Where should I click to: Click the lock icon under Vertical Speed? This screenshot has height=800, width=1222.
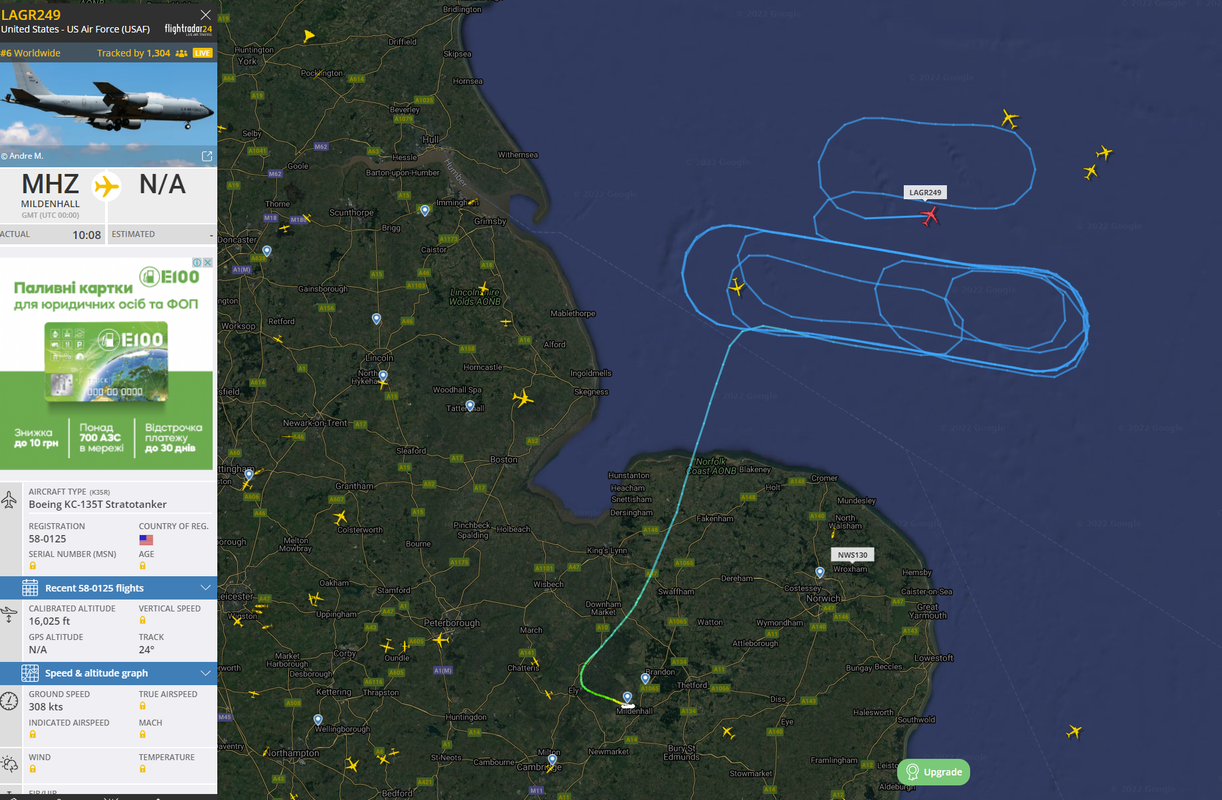[x=143, y=621]
